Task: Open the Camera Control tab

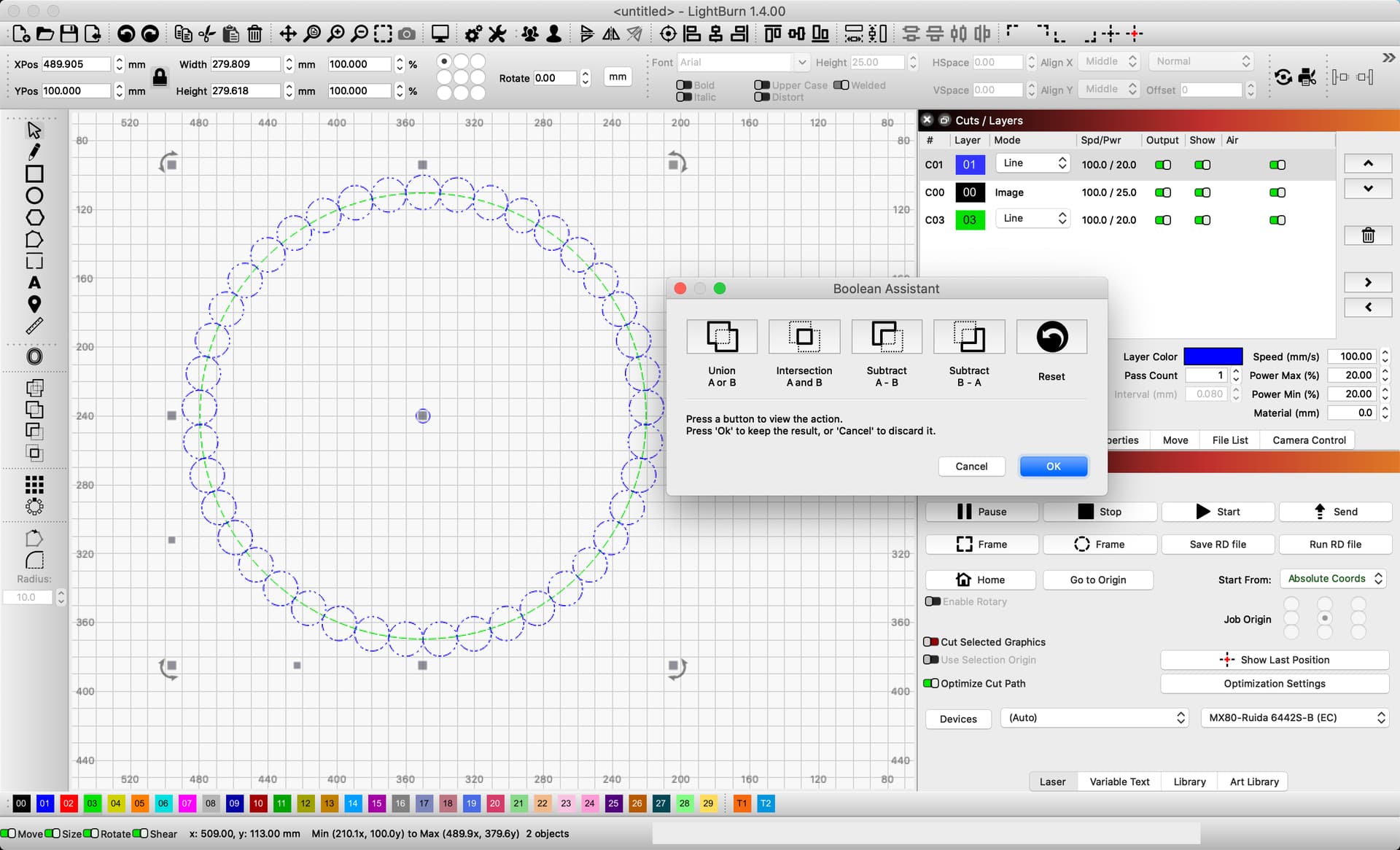Action: pos(1308,440)
